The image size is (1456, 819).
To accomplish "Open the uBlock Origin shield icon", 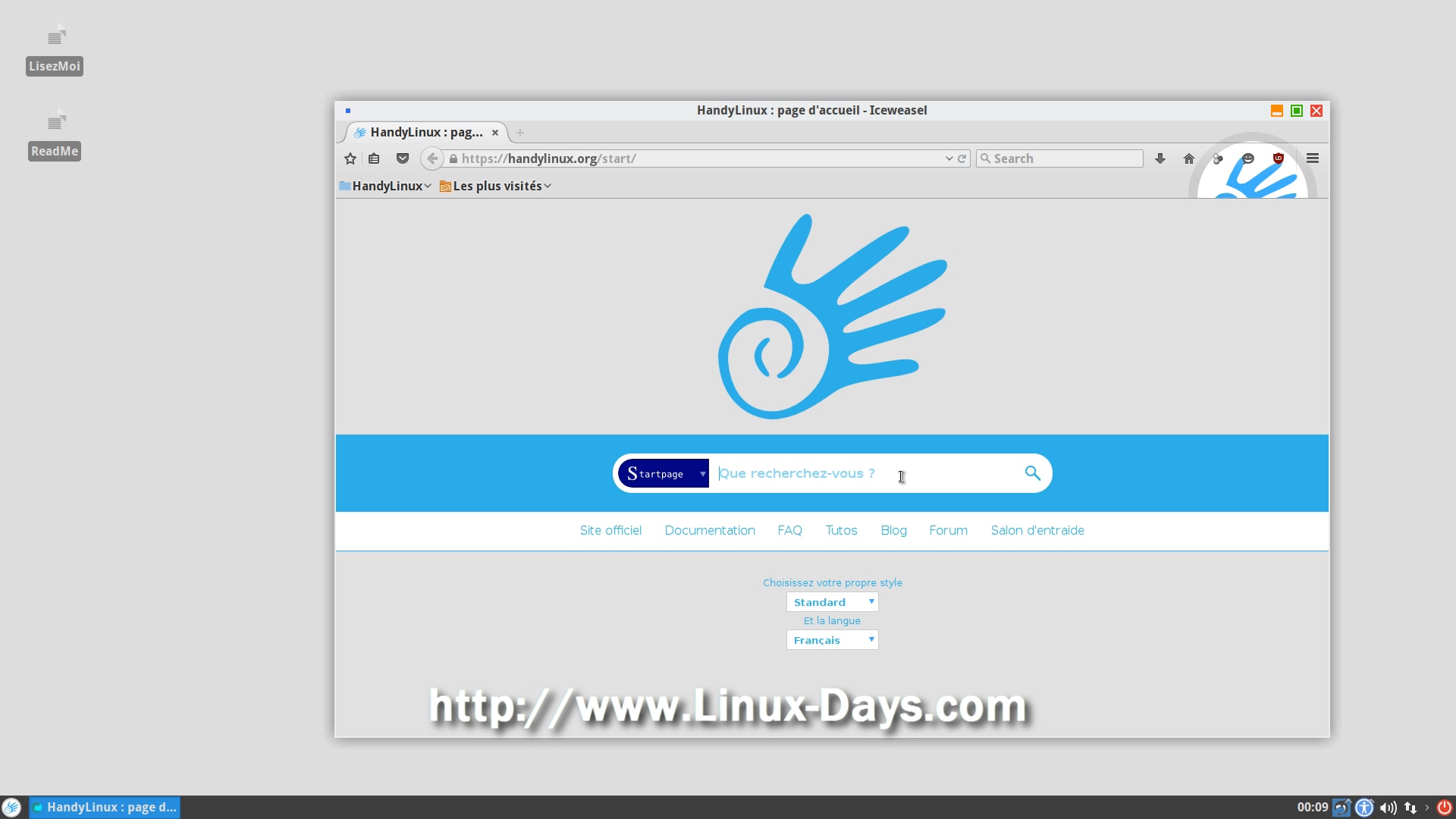I will tap(1279, 158).
